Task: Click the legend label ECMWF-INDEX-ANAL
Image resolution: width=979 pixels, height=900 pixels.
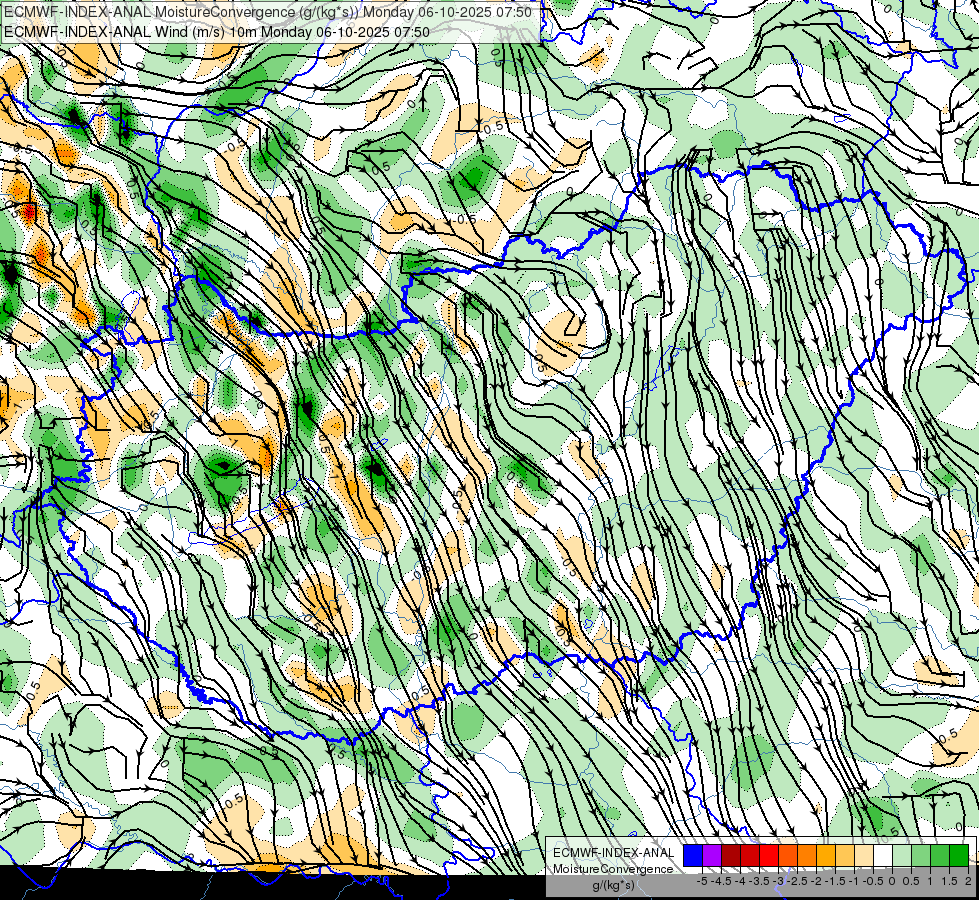Action: (x=614, y=853)
